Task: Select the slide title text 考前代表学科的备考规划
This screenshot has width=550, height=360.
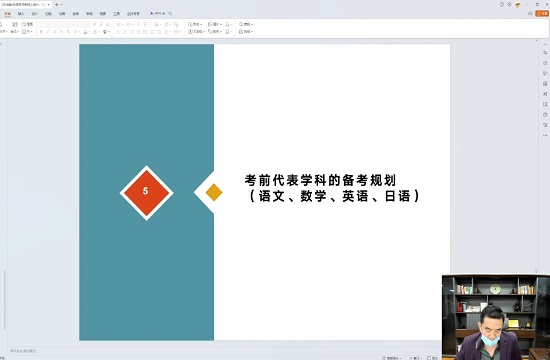Action: (320, 180)
